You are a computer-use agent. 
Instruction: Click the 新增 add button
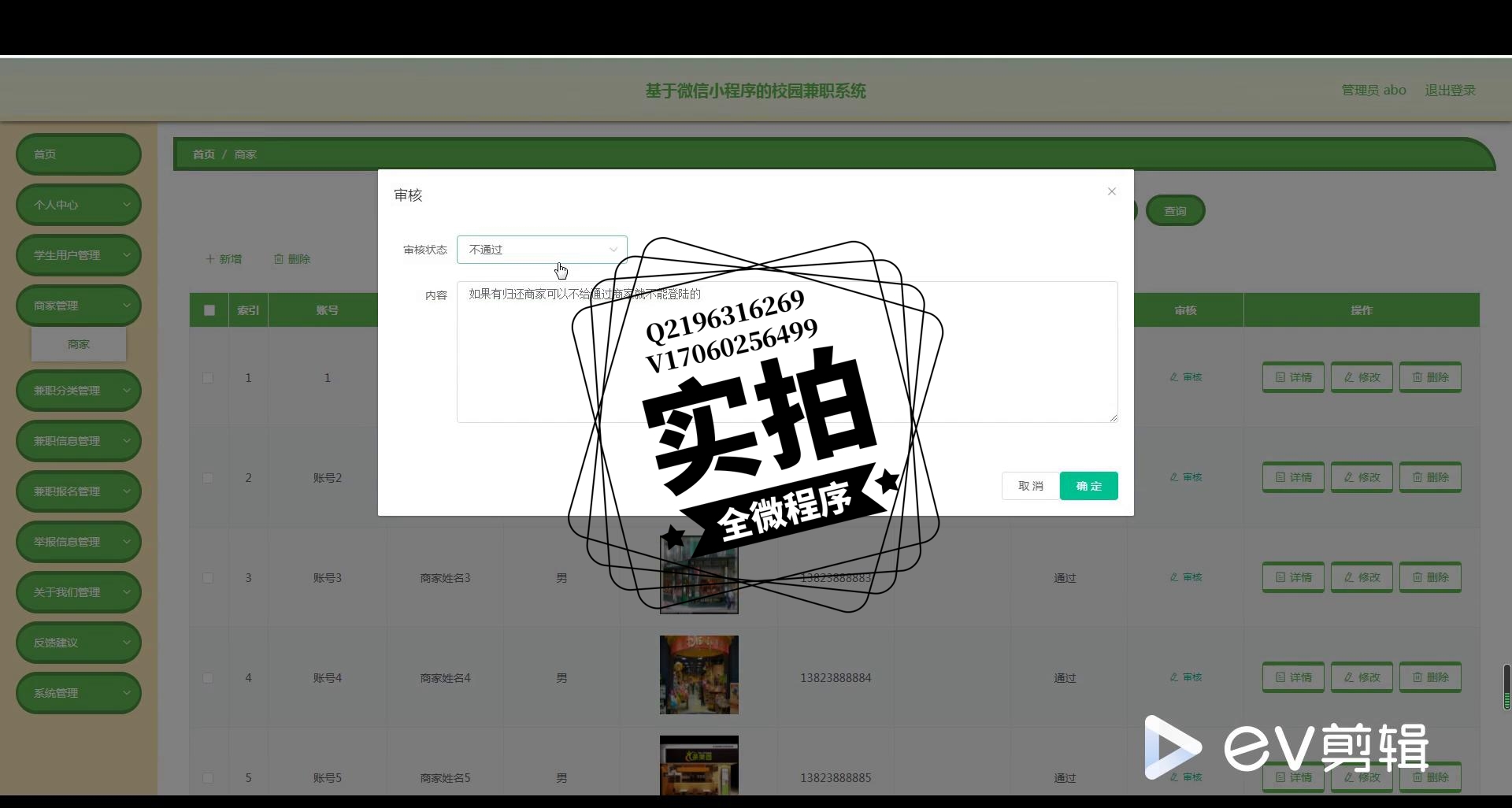coord(224,259)
